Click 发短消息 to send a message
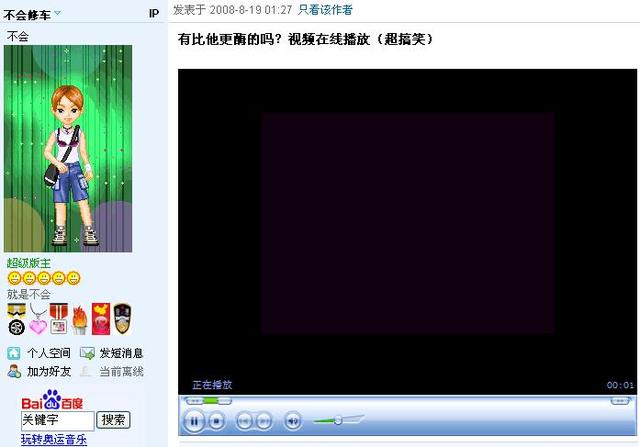This screenshot has height=447, width=640. click(120, 353)
